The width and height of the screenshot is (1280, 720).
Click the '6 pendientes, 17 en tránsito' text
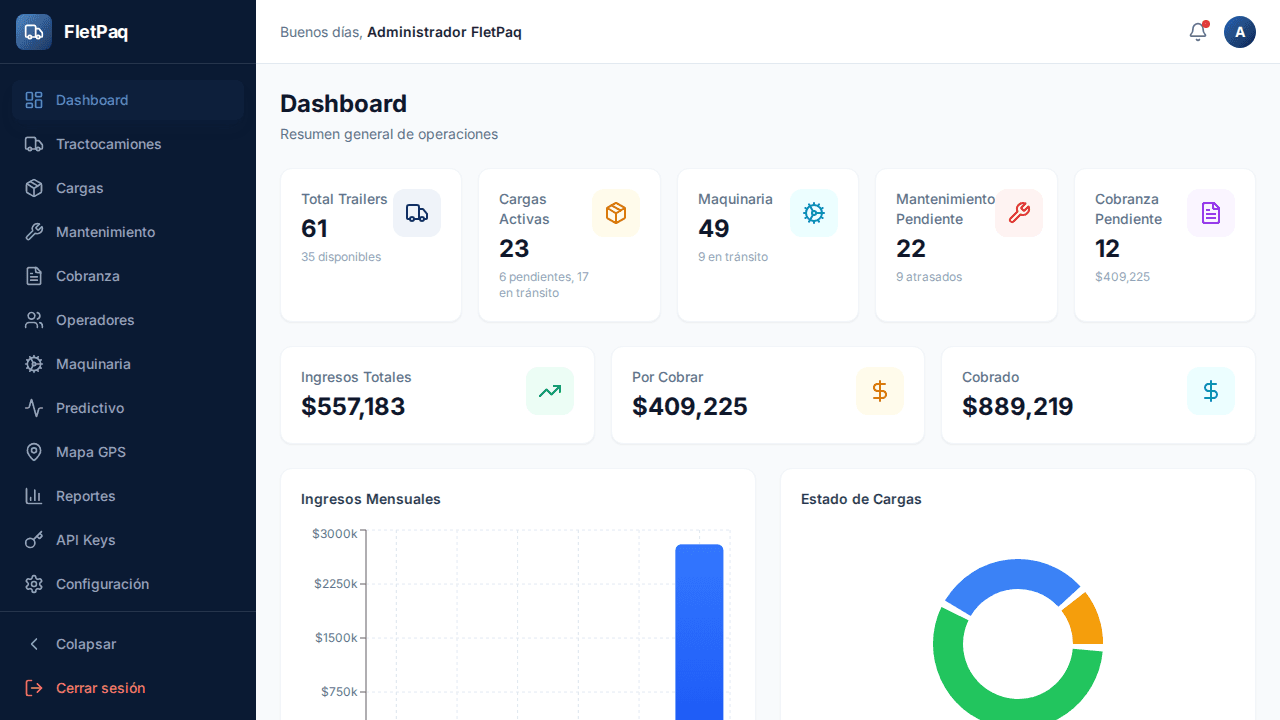(544, 285)
